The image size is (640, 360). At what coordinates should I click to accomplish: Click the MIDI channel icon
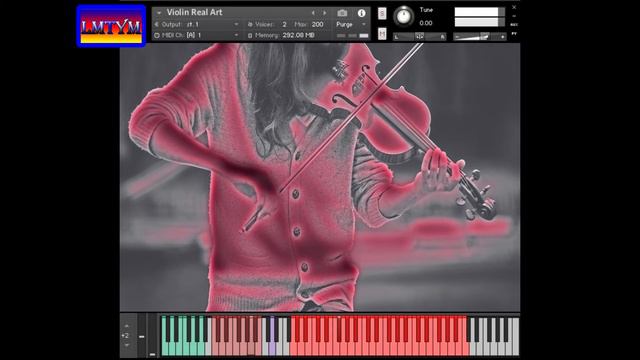(x=156, y=36)
